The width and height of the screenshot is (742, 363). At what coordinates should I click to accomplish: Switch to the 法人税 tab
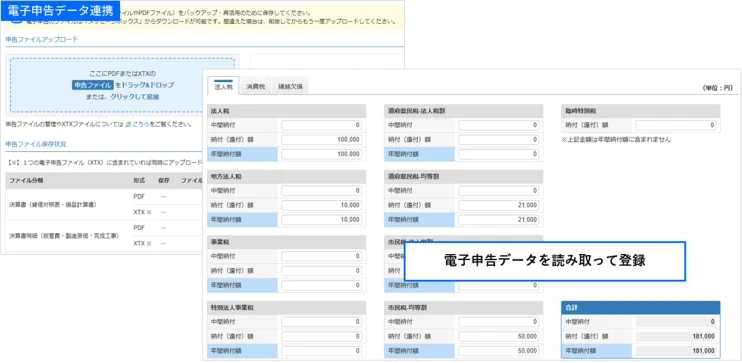[223, 86]
